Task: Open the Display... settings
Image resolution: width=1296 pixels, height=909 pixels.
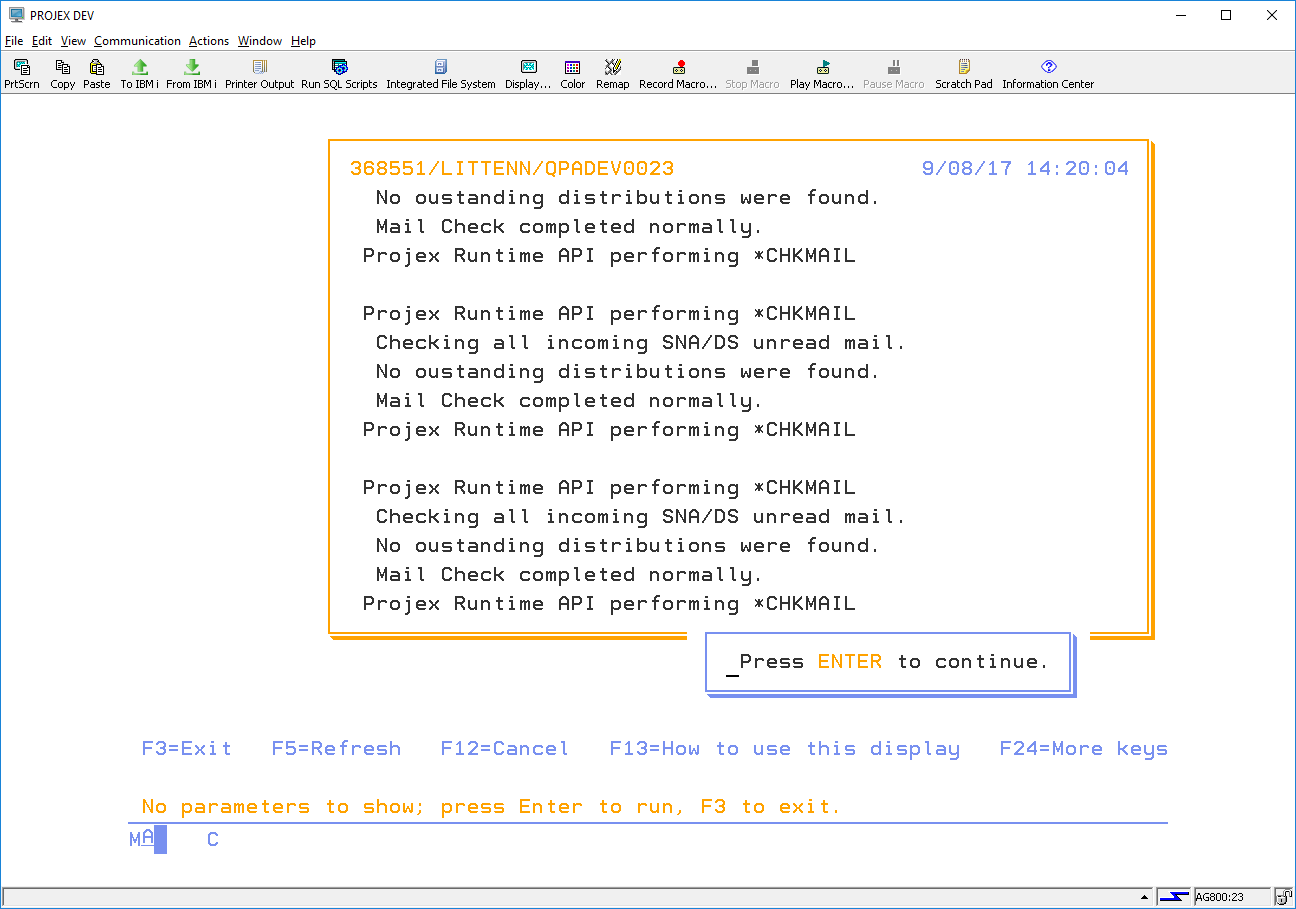Action: pyautogui.click(x=528, y=74)
